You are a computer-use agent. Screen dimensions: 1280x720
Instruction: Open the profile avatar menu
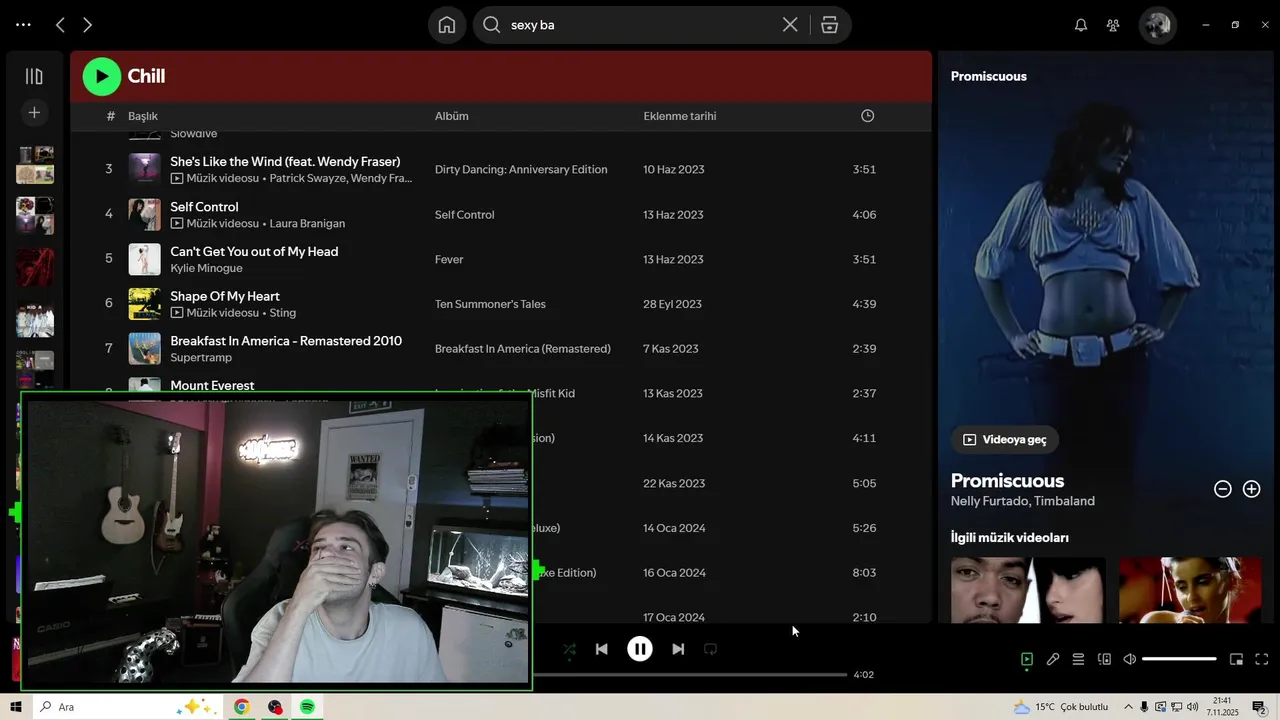pos(1158,25)
